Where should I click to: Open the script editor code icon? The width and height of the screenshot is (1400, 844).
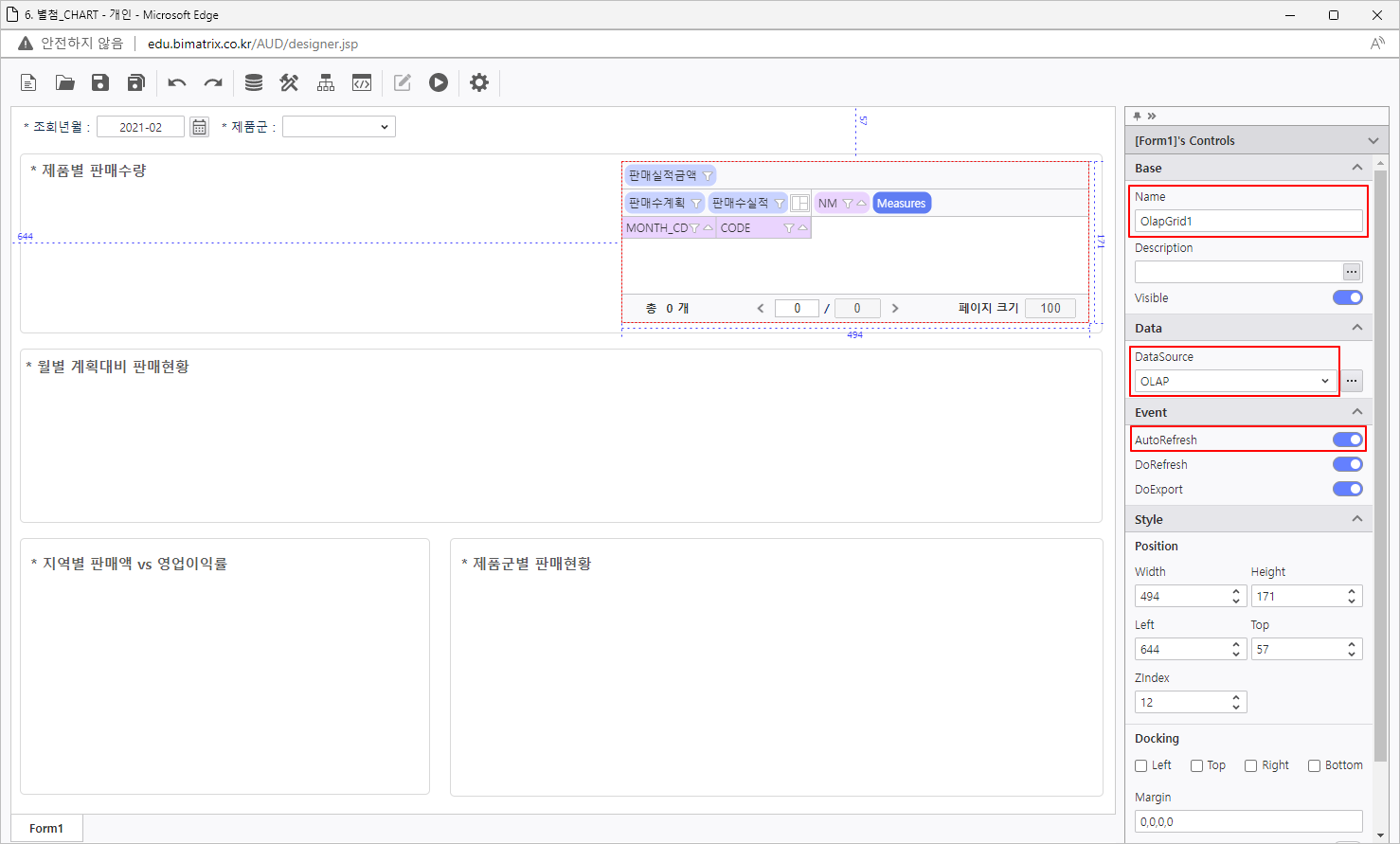coord(362,83)
